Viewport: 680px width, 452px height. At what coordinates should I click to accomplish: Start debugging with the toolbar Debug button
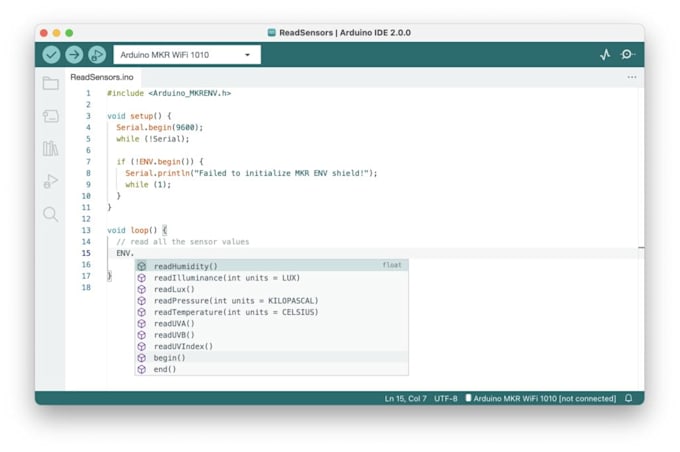point(97,55)
